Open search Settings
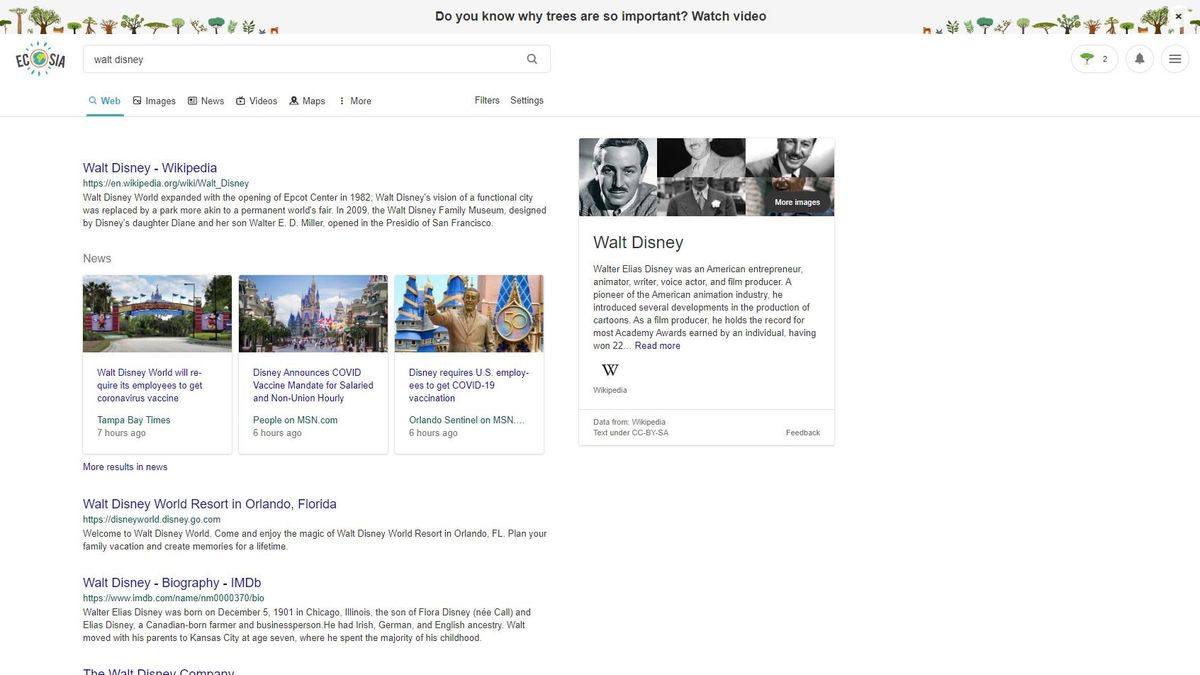Viewport: 1200px width, 675px height. click(x=527, y=100)
